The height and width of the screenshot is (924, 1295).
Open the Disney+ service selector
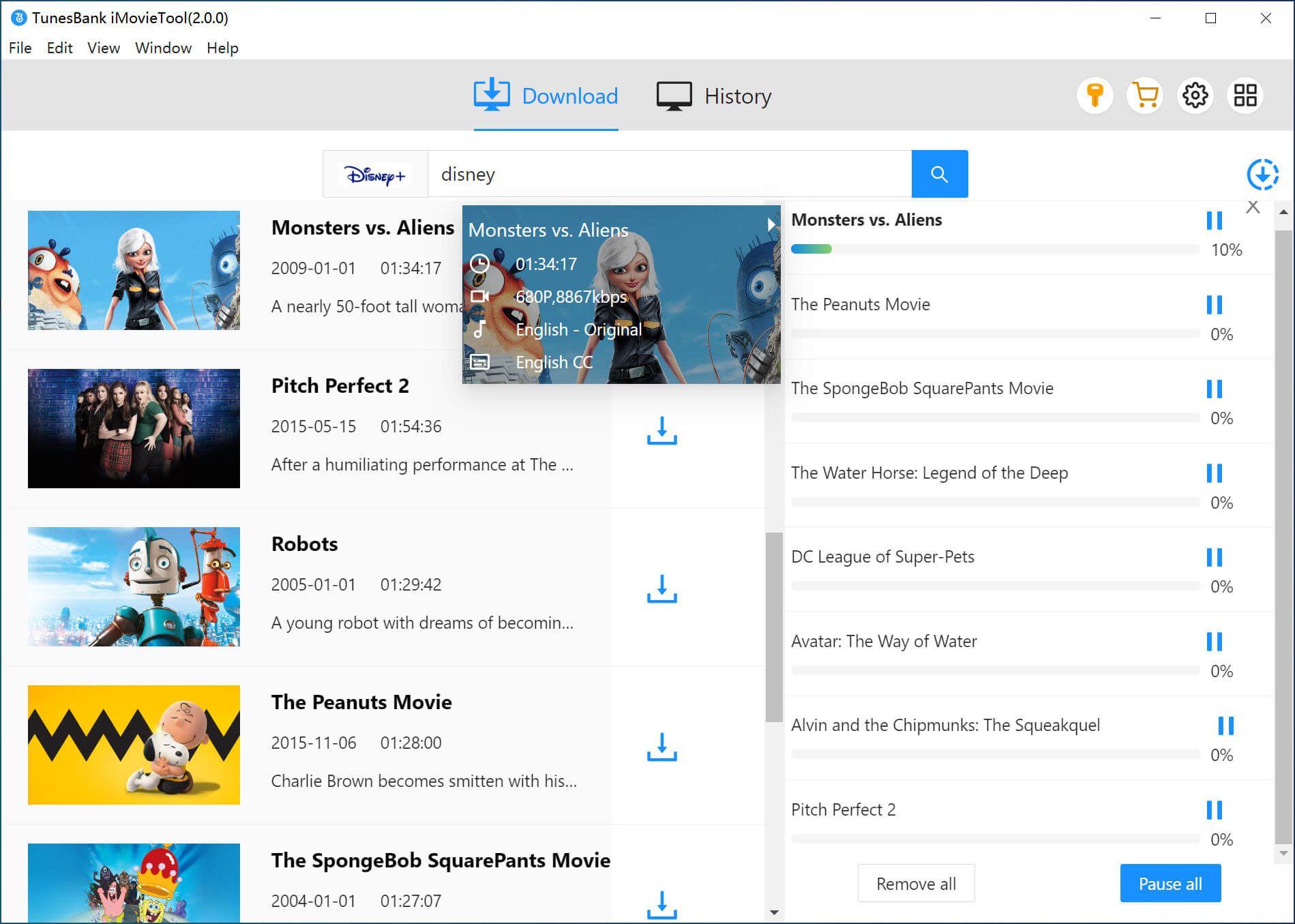pos(375,175)
